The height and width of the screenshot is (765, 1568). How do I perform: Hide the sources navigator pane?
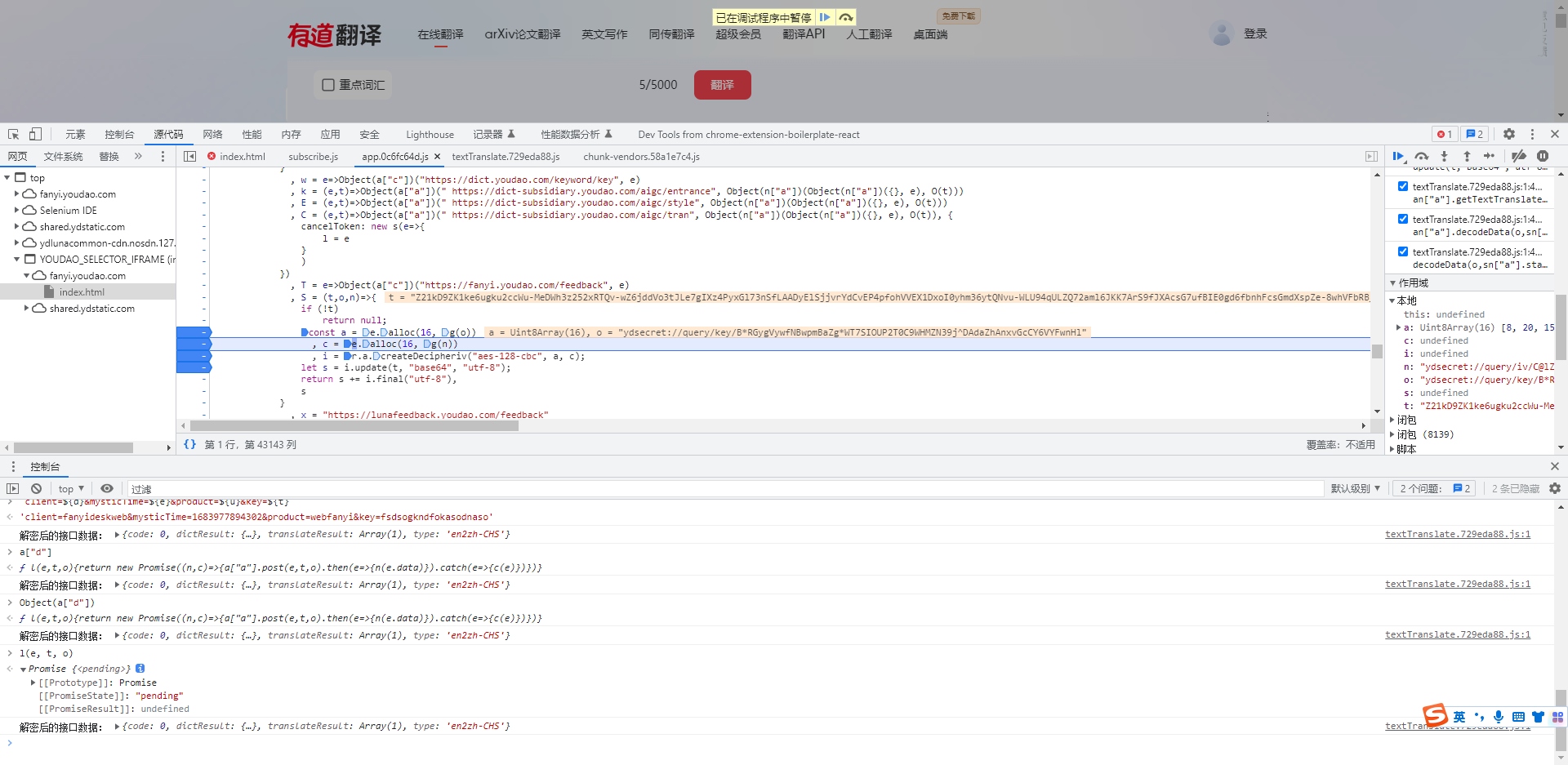190,156
